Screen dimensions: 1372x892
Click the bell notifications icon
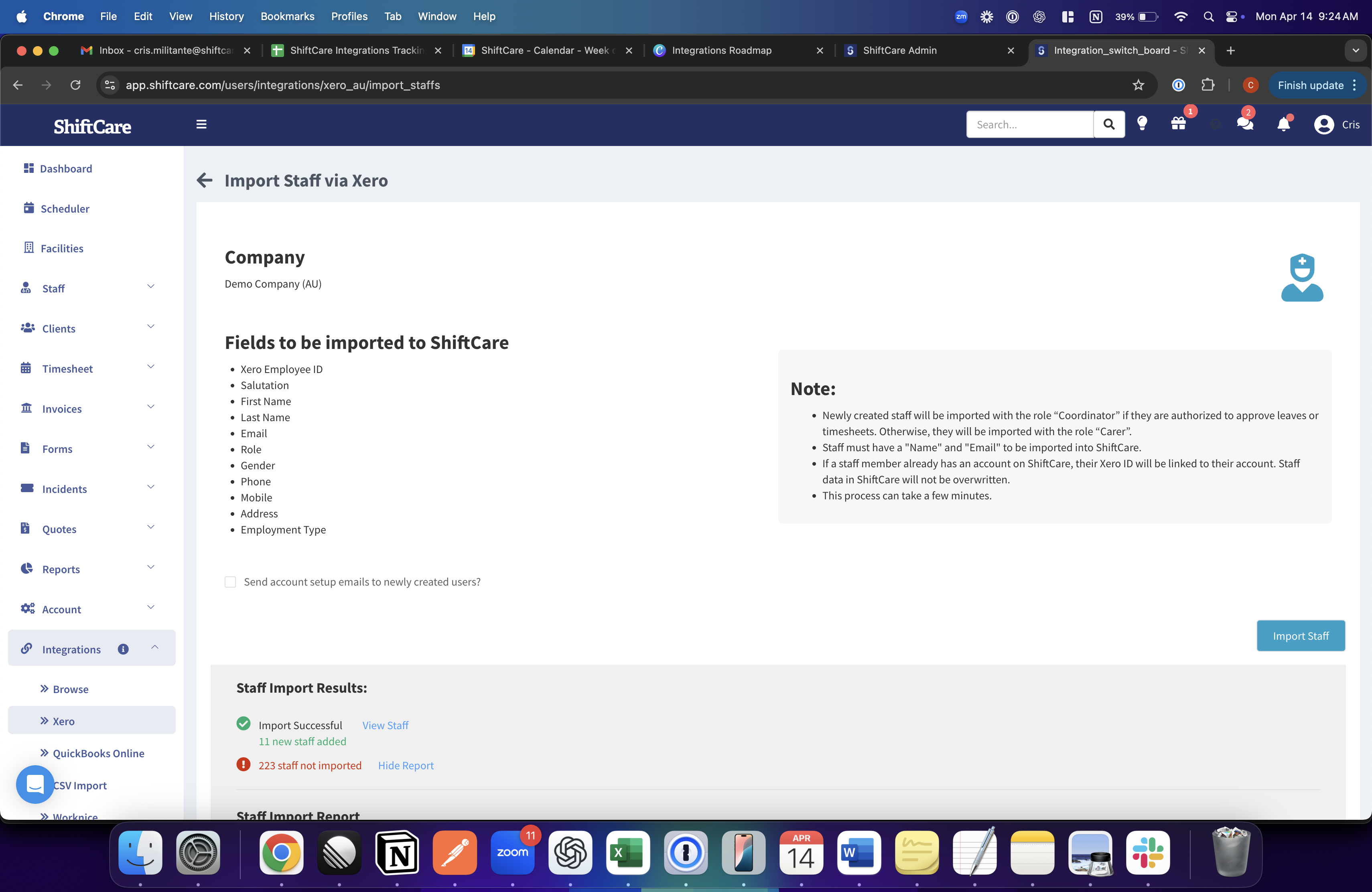(1283, 124)
